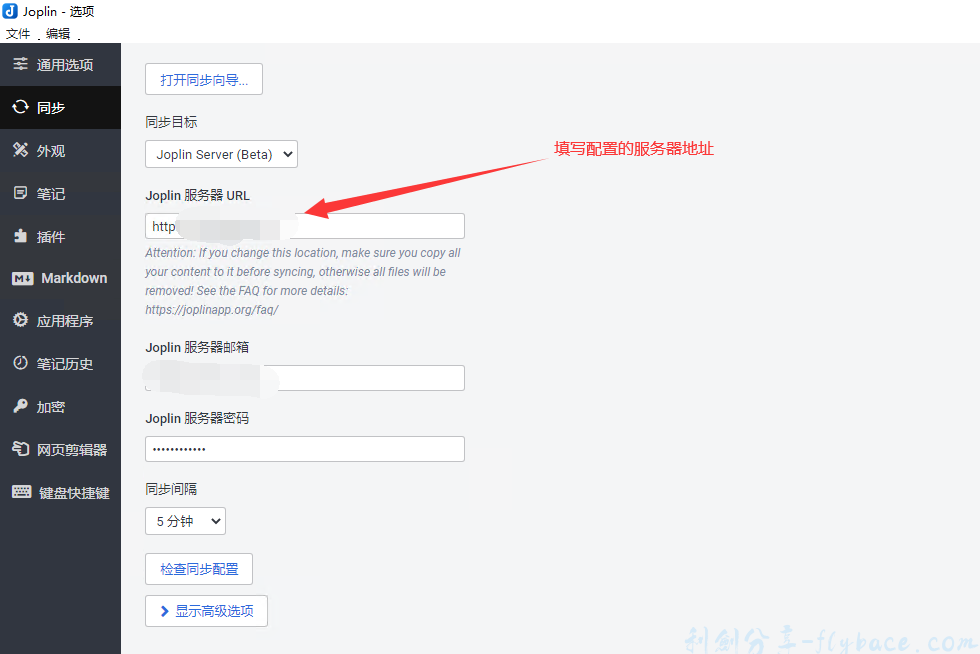Select the 同步 sidebar icon
Image resolution: width=980 pixels, height=654 pixels.
pyautogui.click(x=60, y=107)
